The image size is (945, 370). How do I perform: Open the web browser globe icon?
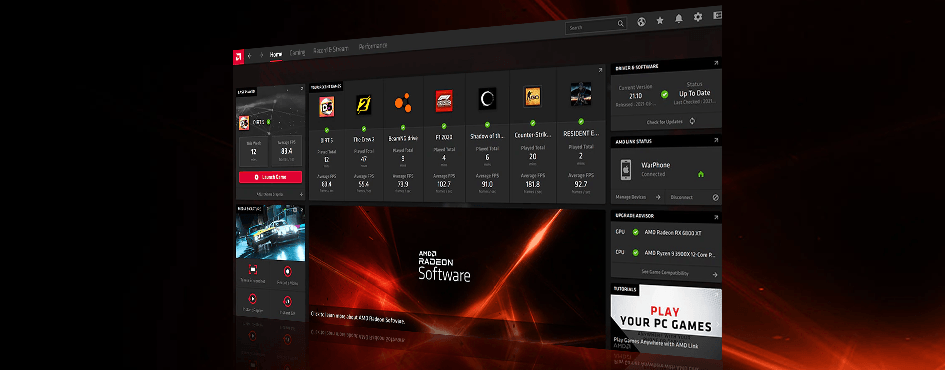tap(641, 22)
